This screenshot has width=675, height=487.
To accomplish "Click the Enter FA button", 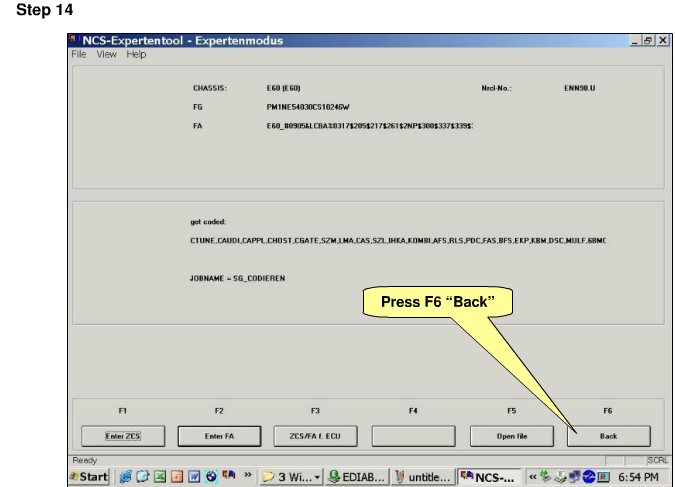I will 219,436.
